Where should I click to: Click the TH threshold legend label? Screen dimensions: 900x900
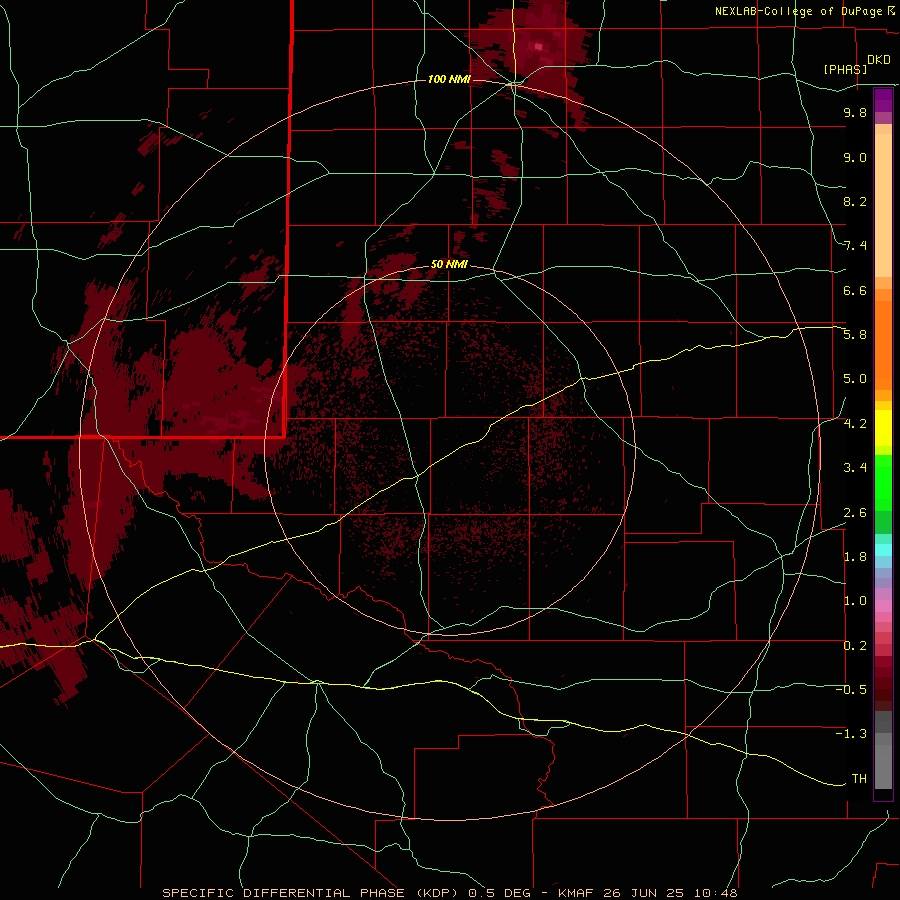pyautogui.click(x=859, y=779)
